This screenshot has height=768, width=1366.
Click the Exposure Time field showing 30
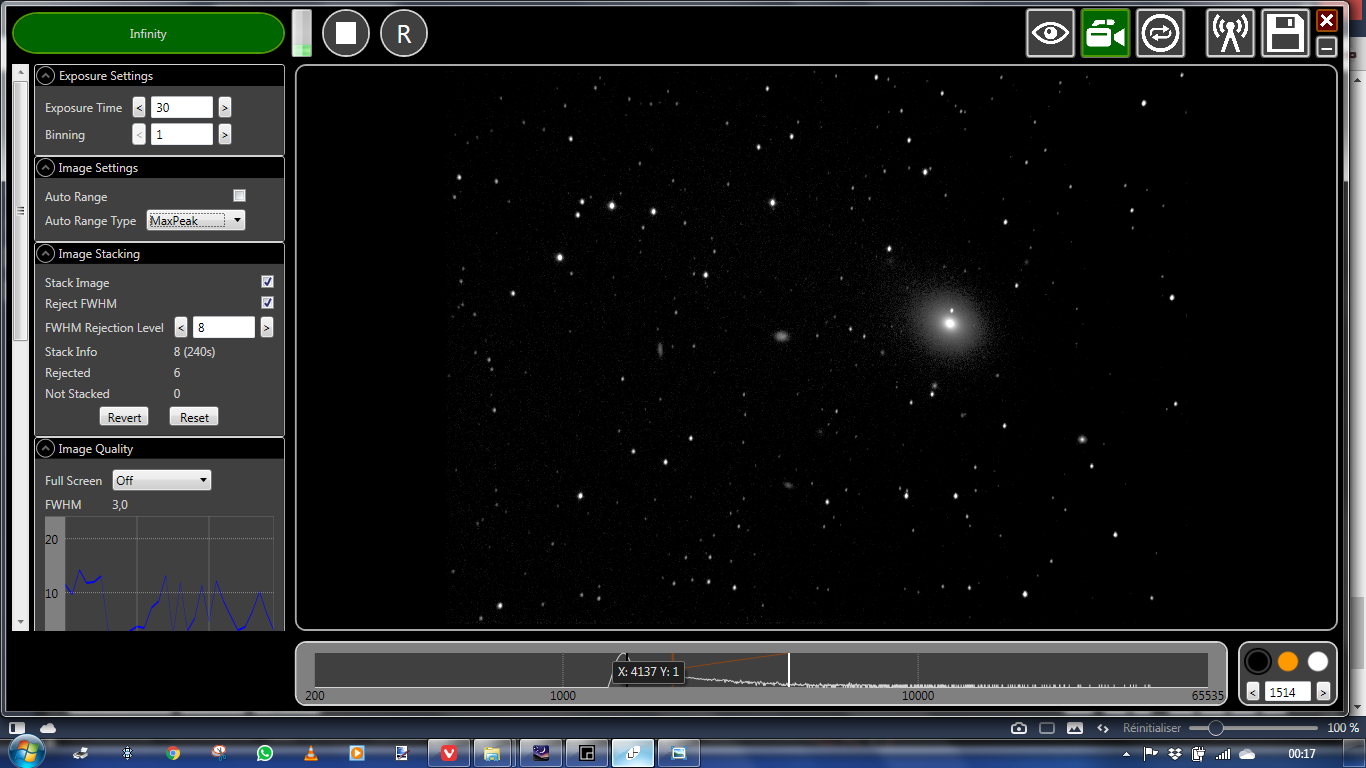182,107
